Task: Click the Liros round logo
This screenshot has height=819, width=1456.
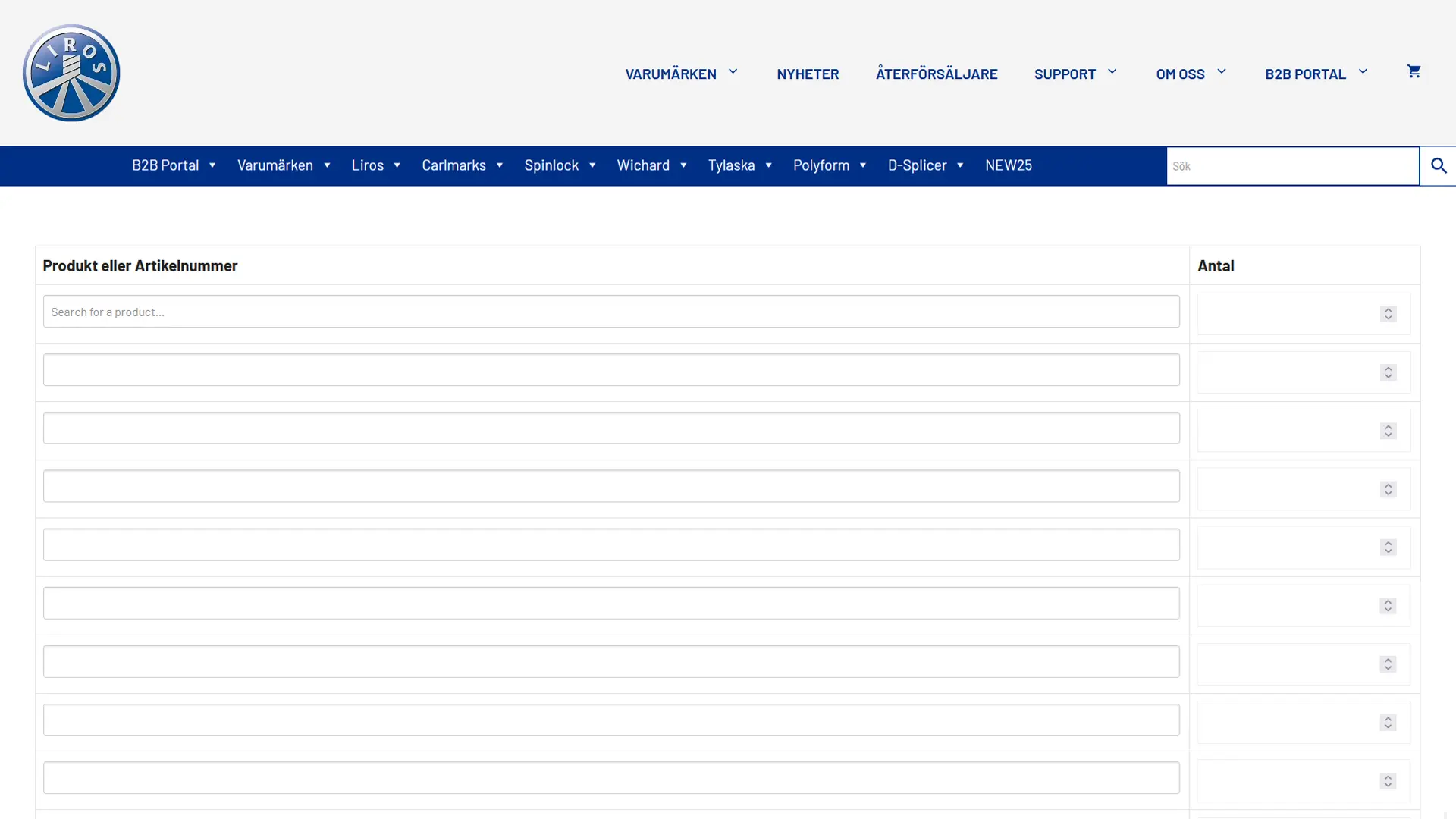Action: [x=71, y=73]
